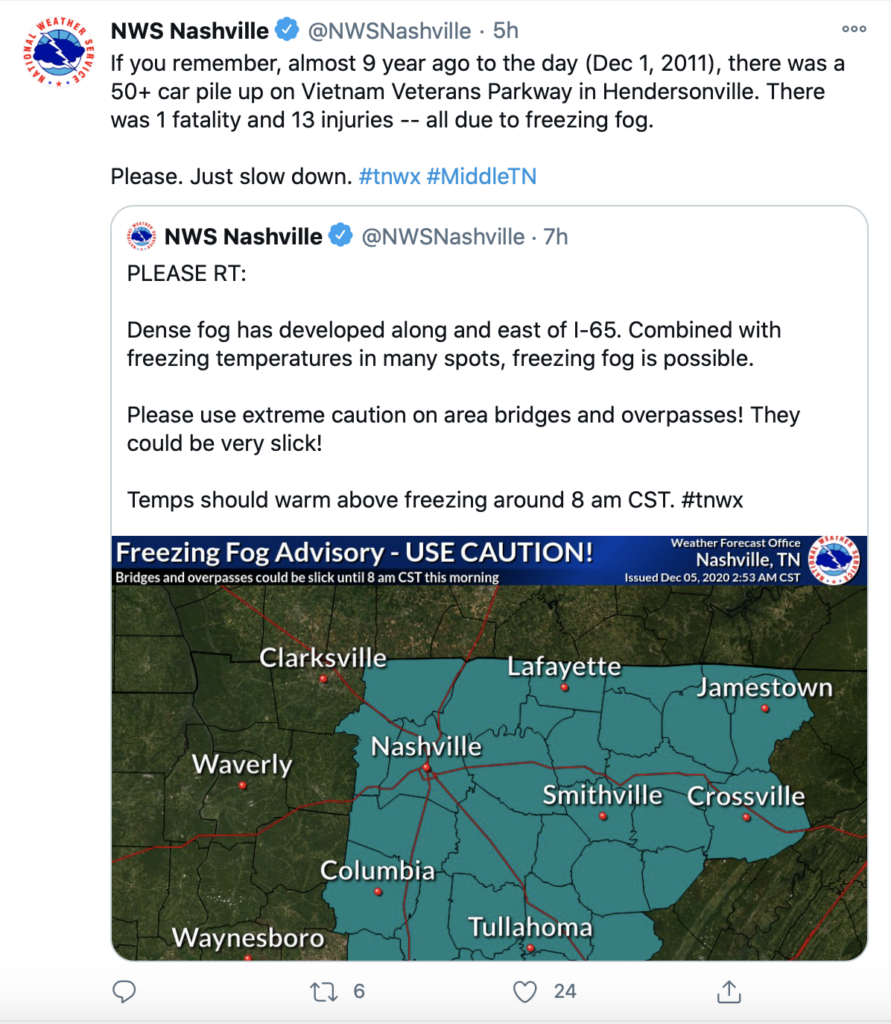Click the NWS Nashville profile avatar logo

coord(59,52)
